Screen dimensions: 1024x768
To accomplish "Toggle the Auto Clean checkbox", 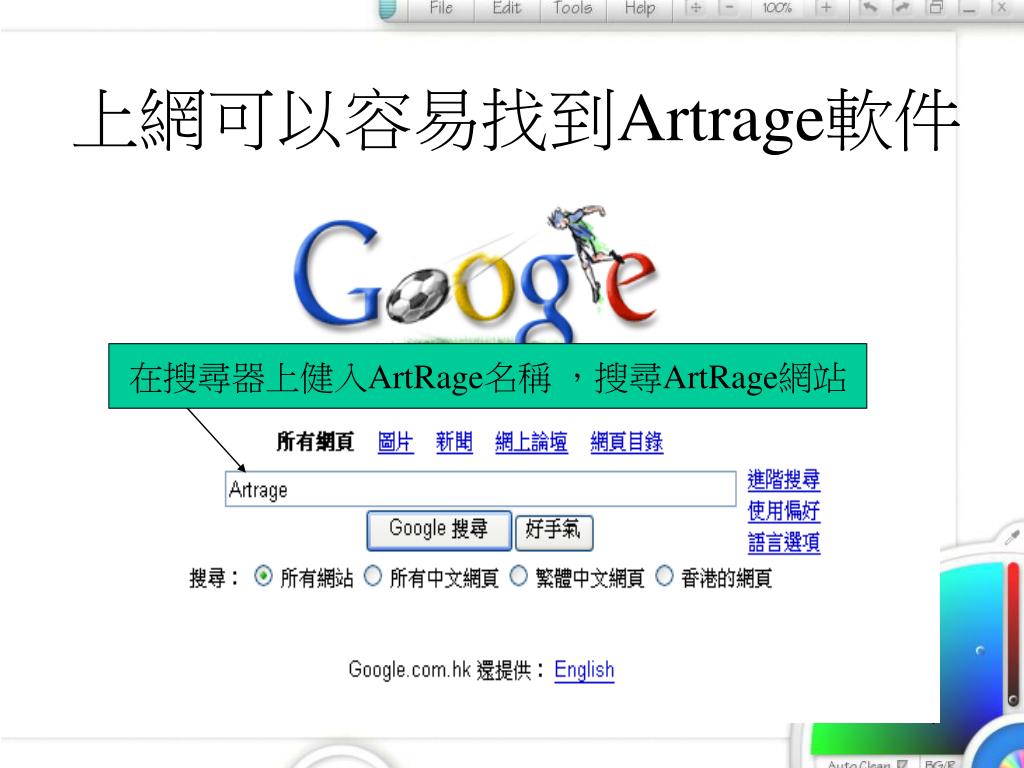I will [x=902, y=763].
